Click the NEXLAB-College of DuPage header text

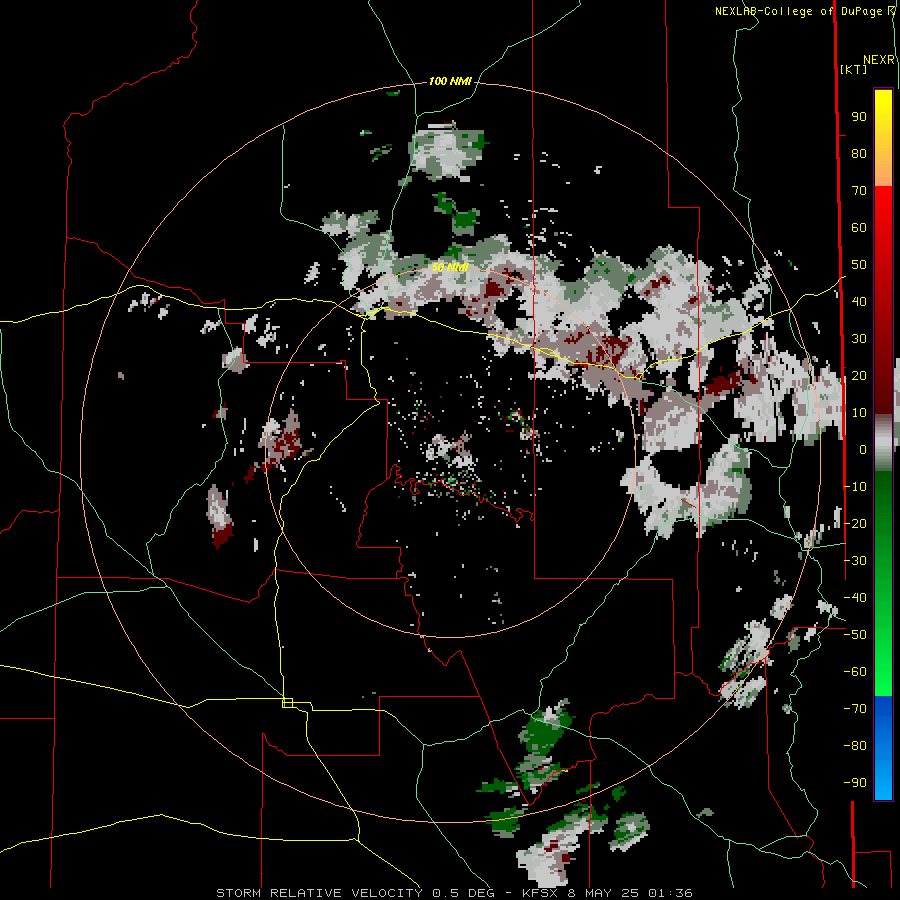pyautogui.click(x=804, y=11)
